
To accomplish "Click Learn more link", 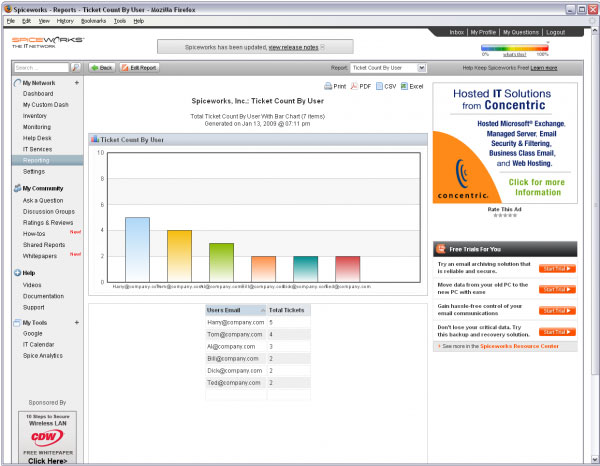I will tap(543, 68).
